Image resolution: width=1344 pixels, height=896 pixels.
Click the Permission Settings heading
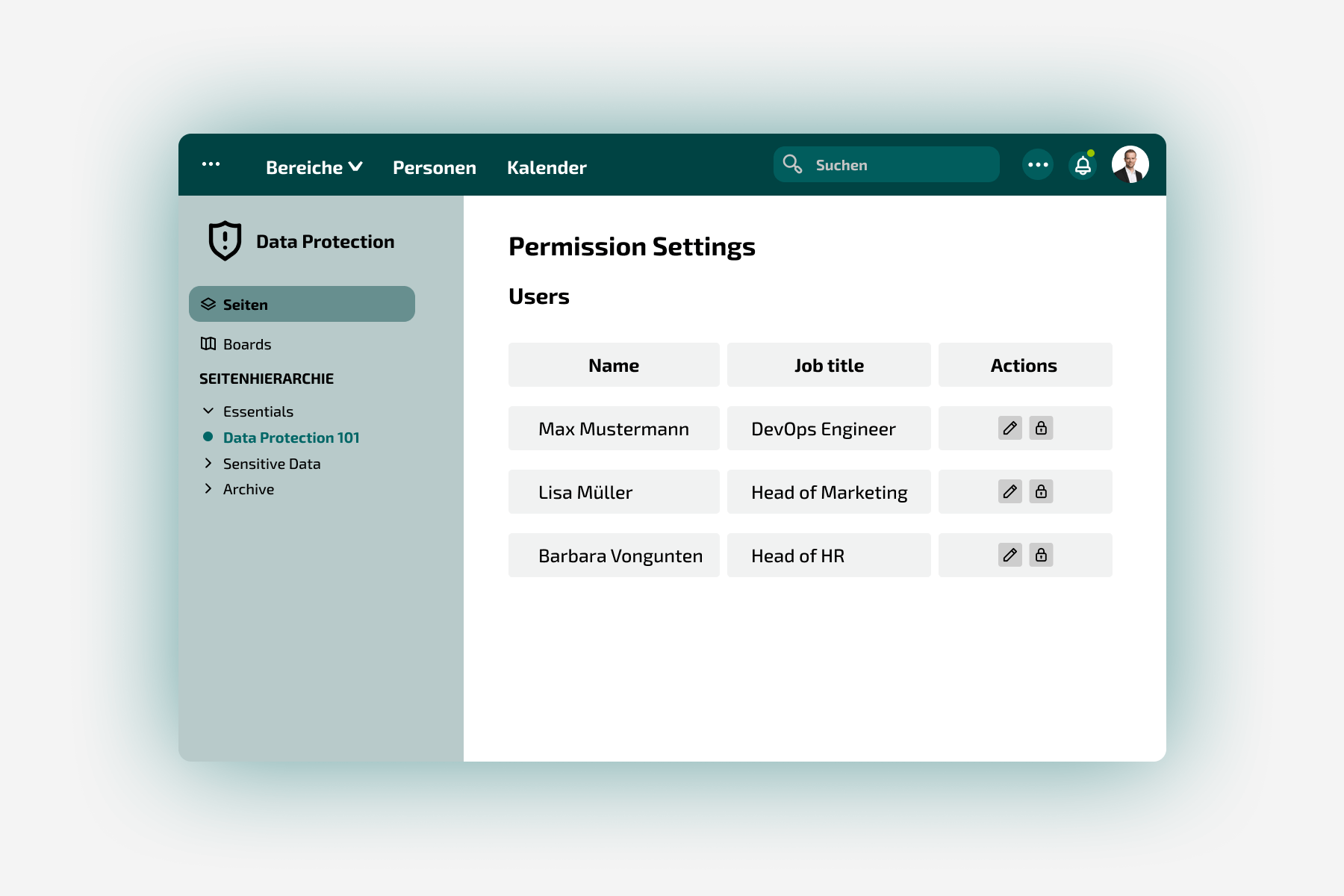pyautogui.click(x=632, y=246)
